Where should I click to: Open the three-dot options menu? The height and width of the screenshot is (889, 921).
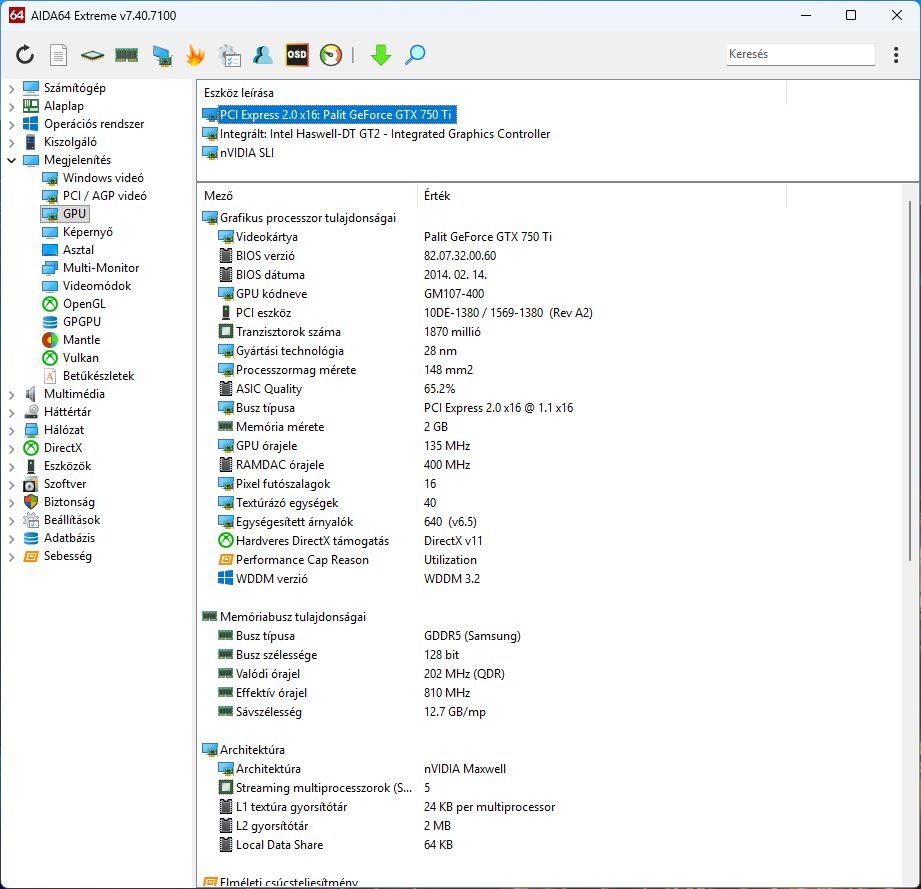896,55
